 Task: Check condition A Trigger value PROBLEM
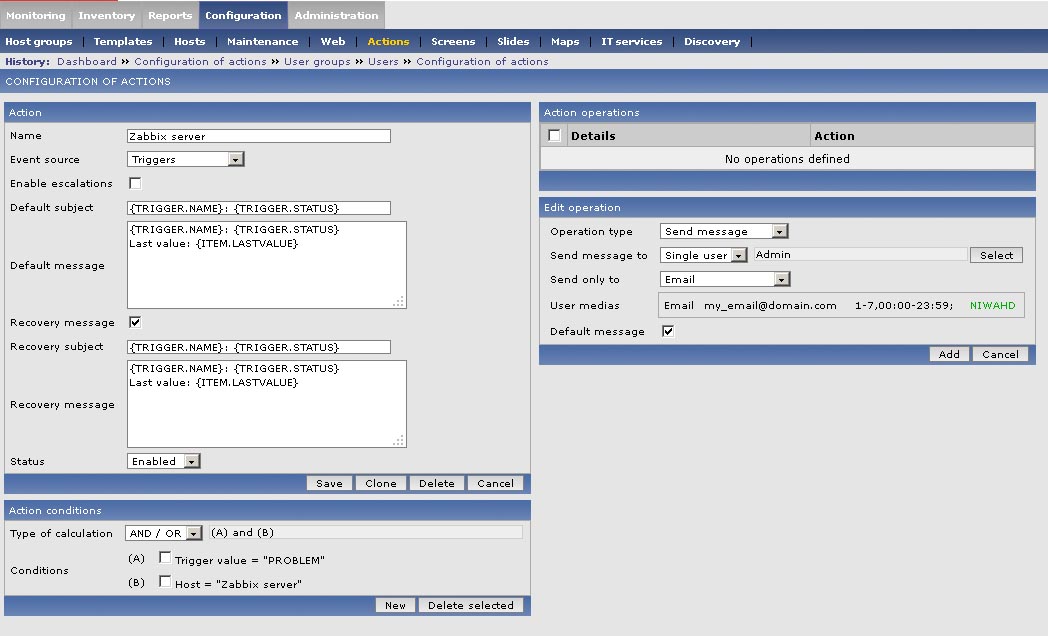pos(165,557)
